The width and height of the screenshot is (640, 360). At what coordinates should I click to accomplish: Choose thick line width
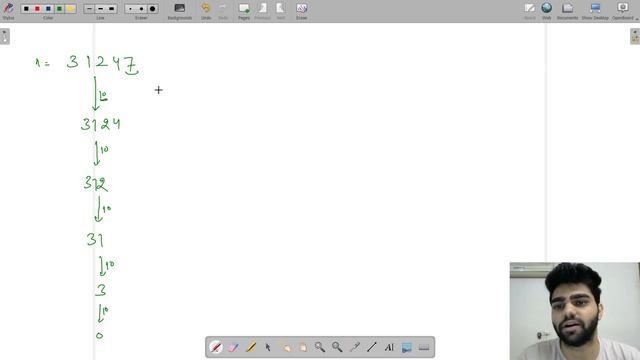coord(111,9)
